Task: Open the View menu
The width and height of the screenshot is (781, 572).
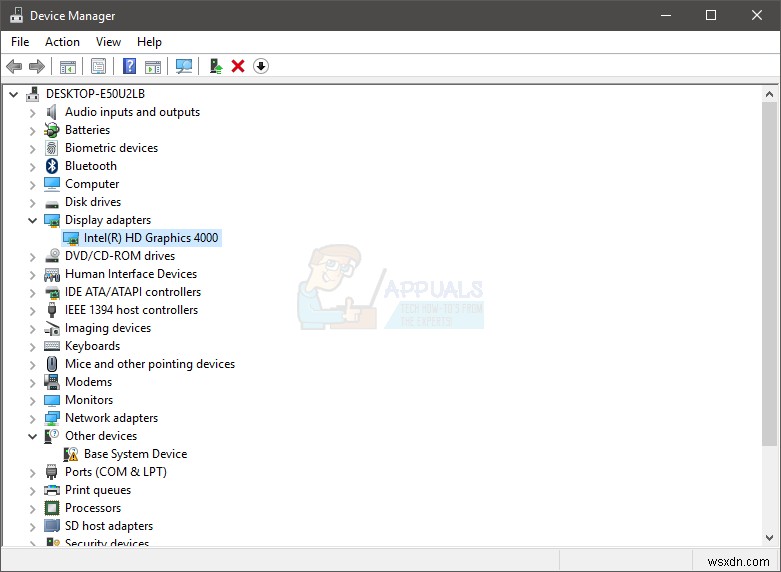Action: 108,42
